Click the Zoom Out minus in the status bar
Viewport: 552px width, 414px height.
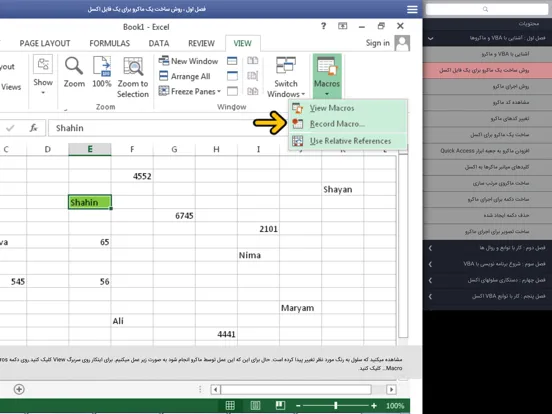298,406
